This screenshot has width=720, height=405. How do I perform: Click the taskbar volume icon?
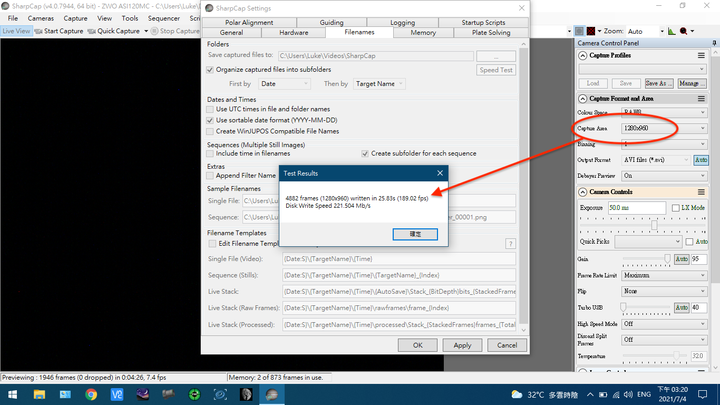tap(628, 394)
